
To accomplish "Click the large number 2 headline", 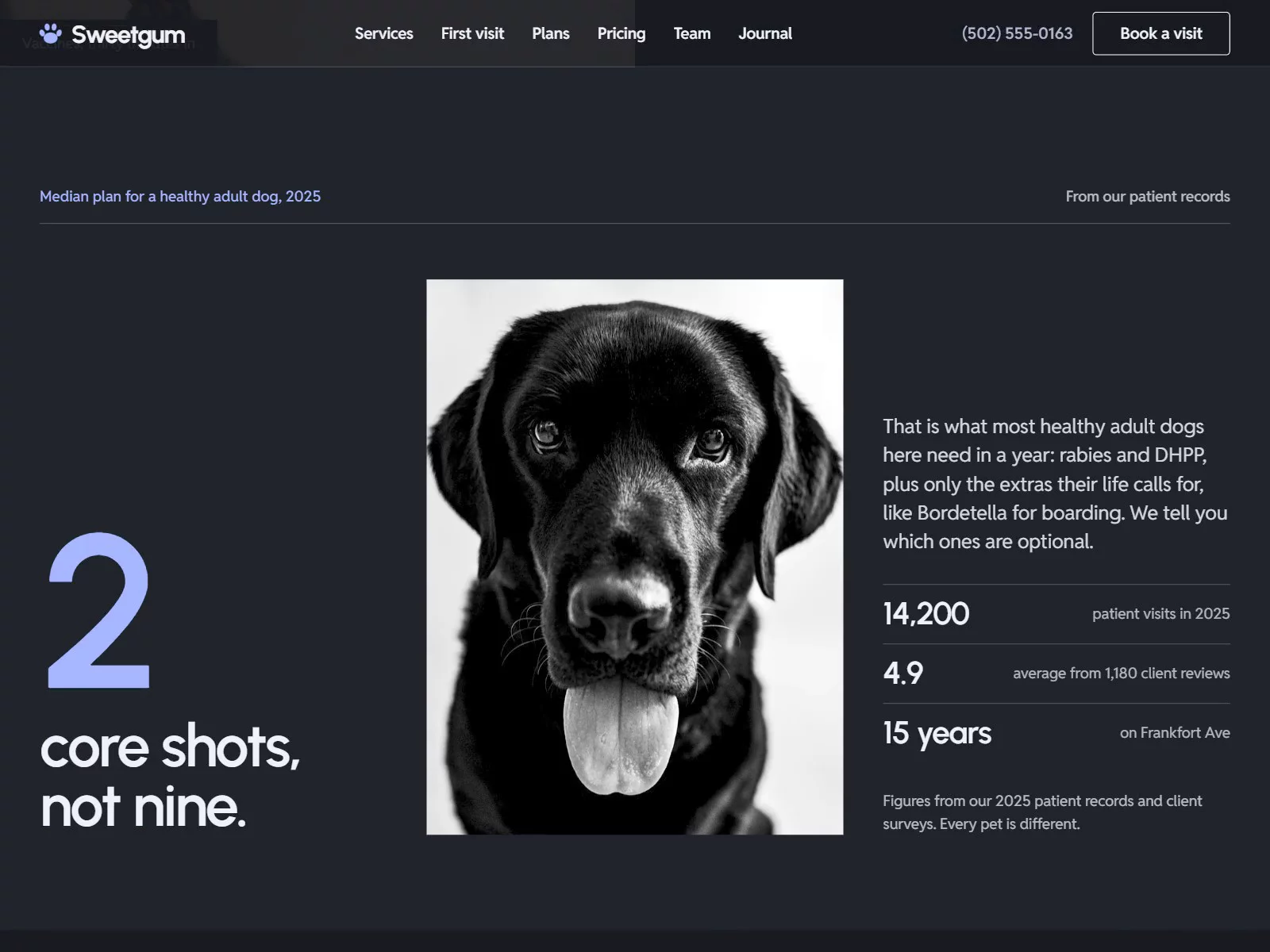I will click(98, 610).
